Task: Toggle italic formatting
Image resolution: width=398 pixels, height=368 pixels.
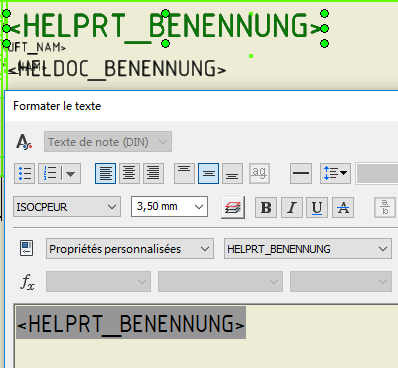Action: click(292, 208)
